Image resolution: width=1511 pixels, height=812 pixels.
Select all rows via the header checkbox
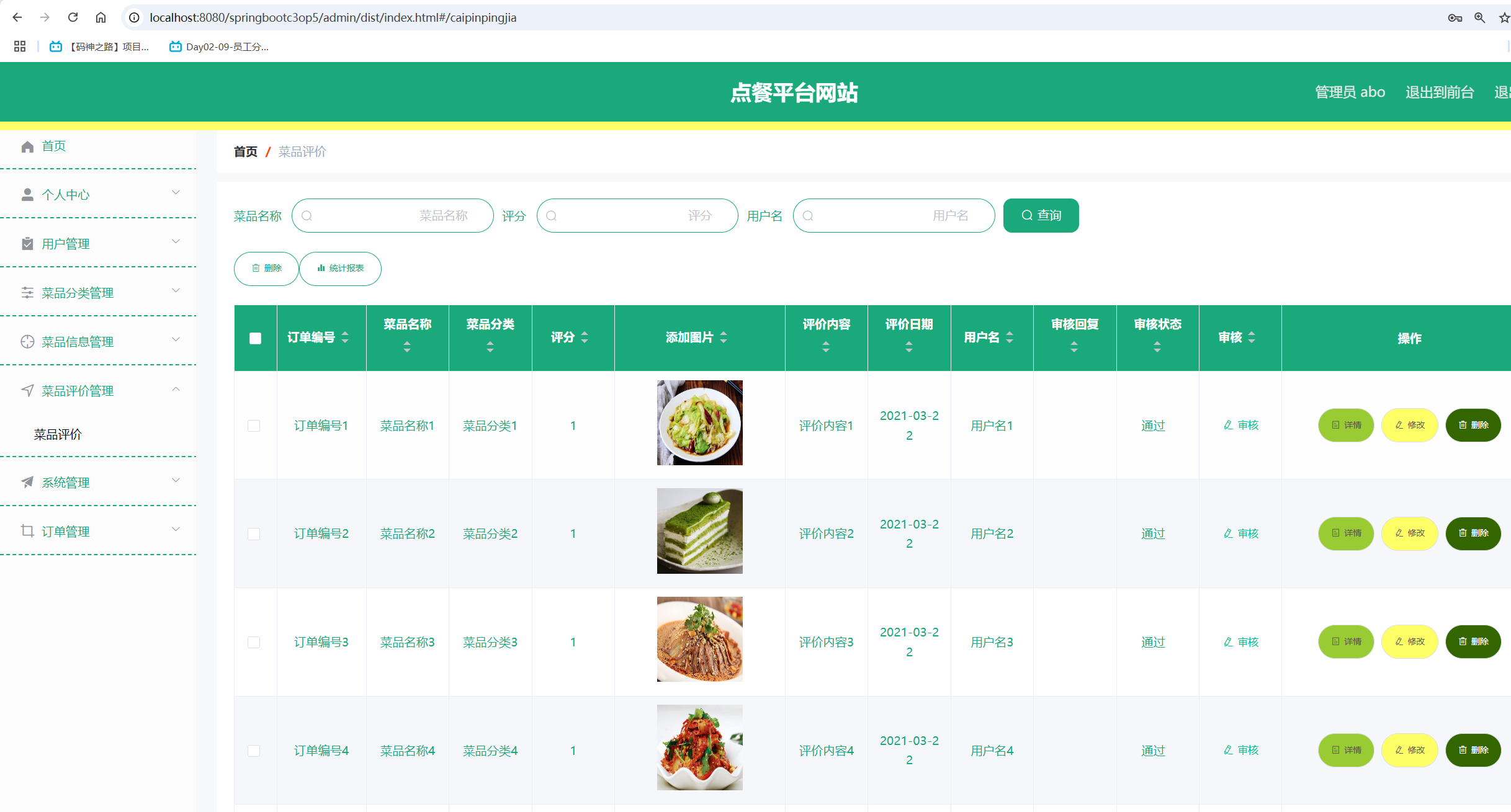point(255,337)
